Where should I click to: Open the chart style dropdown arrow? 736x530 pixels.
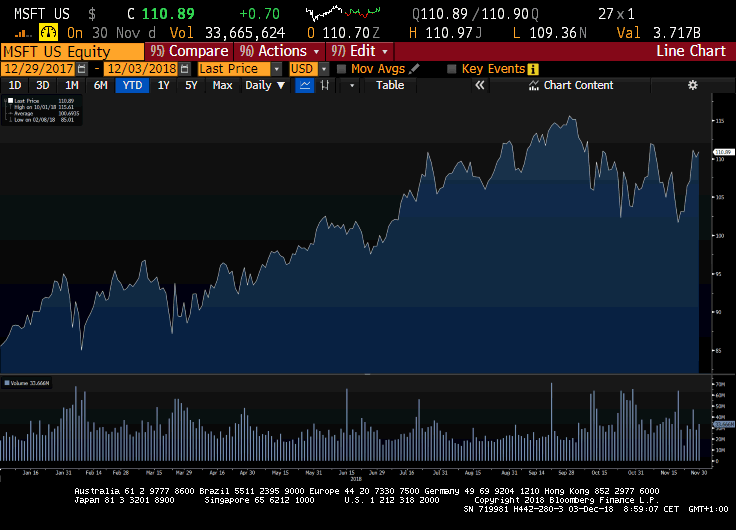(352, 85)
